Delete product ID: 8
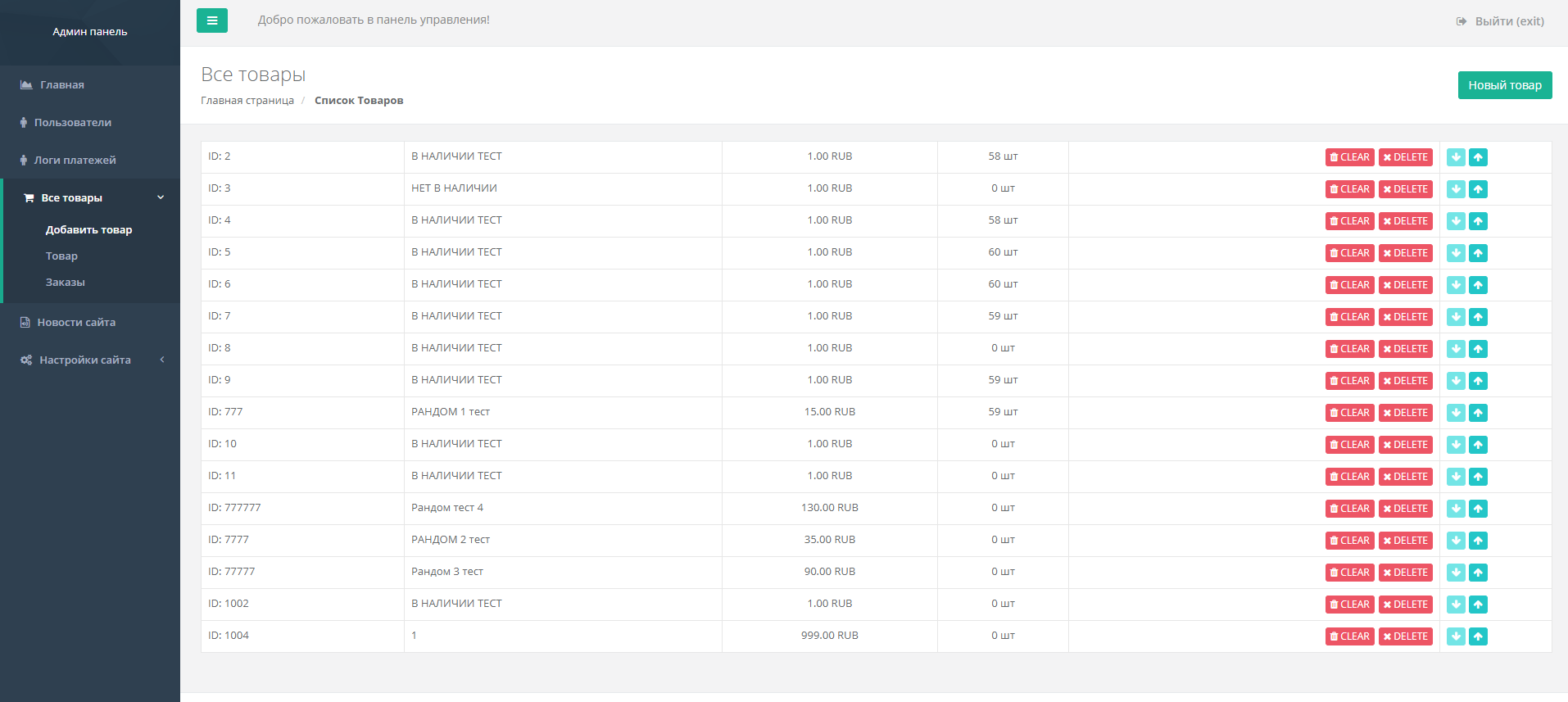This screenshot has height=702, width=1568. coord(1406,349)
